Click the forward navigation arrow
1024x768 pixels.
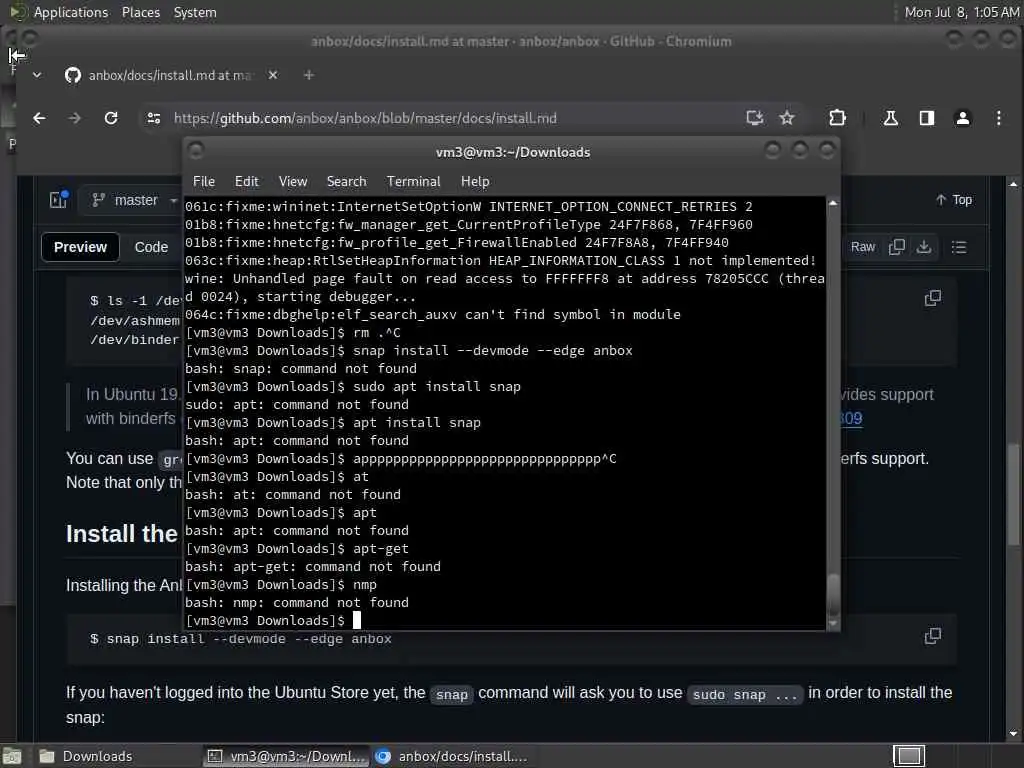pyautogui.click(x=74, y=118)
